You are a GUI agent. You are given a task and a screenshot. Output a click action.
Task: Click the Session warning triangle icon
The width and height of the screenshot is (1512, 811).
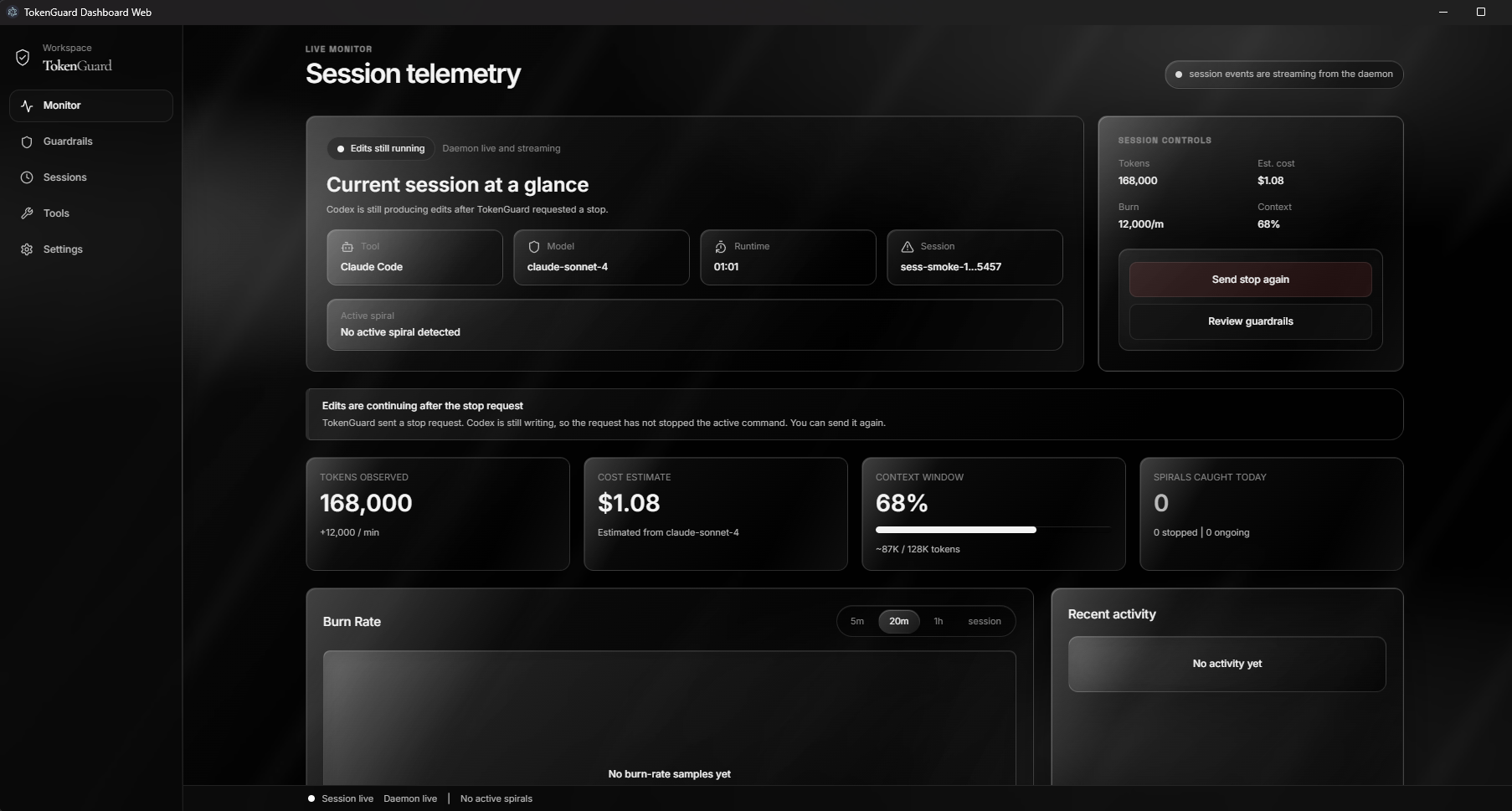click(907, 246)
